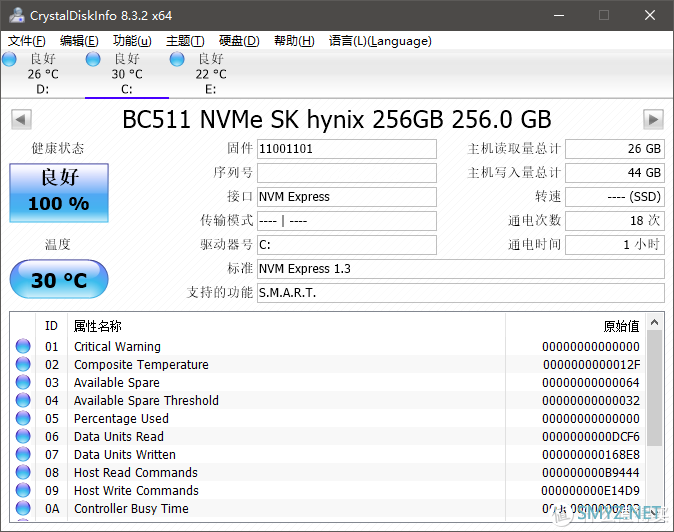Screen dimensions: 674x532
Task: Click the status orb for Critical Warning
Action: pos(23,346)
